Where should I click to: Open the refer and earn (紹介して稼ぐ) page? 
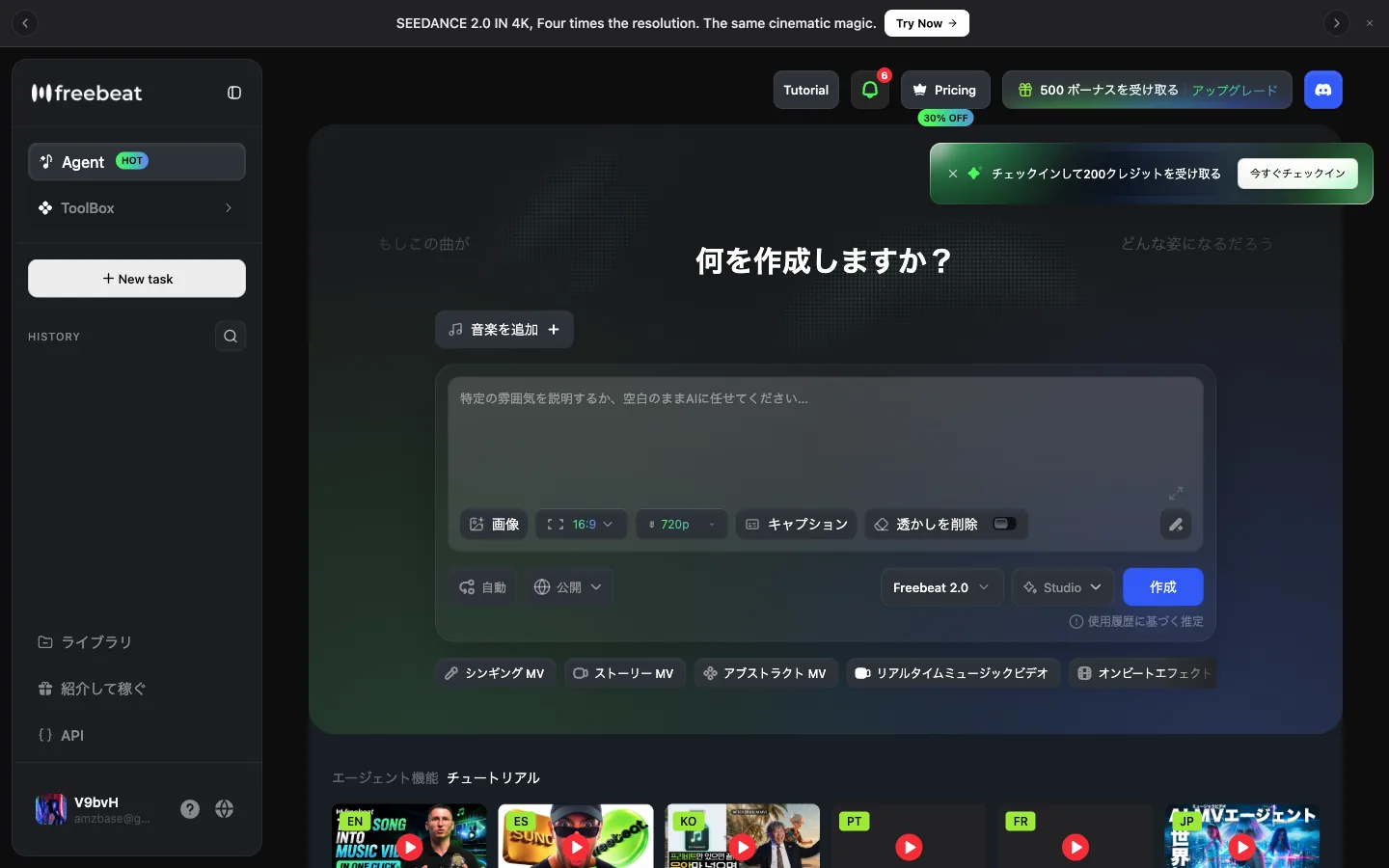click(137, 689)
